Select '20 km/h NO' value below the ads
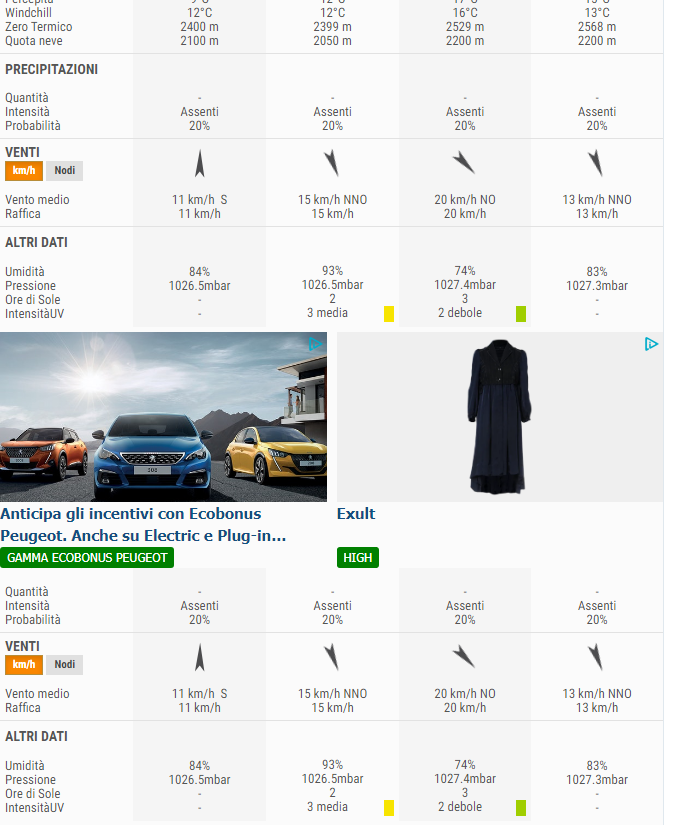 tap(465, 694)
